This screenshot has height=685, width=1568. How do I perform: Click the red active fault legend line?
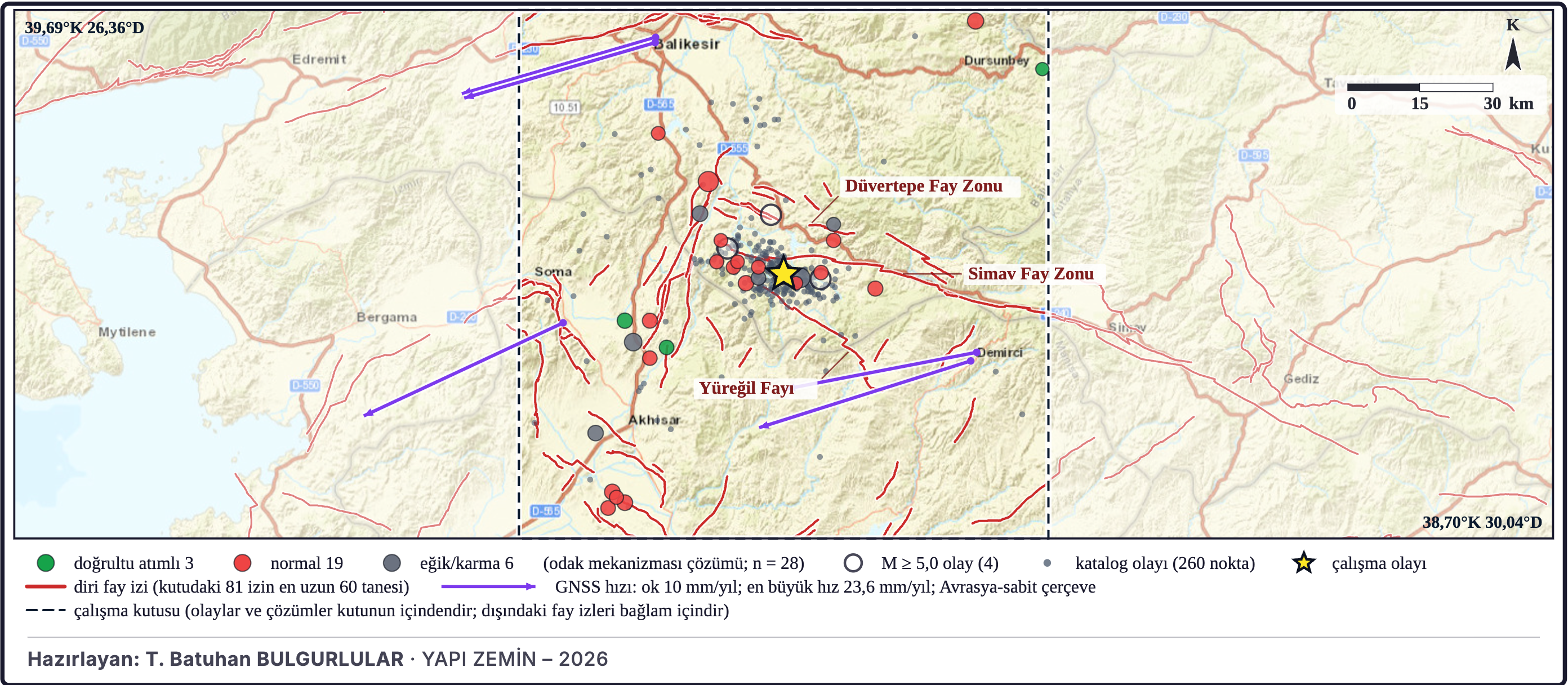pos(46,586)
